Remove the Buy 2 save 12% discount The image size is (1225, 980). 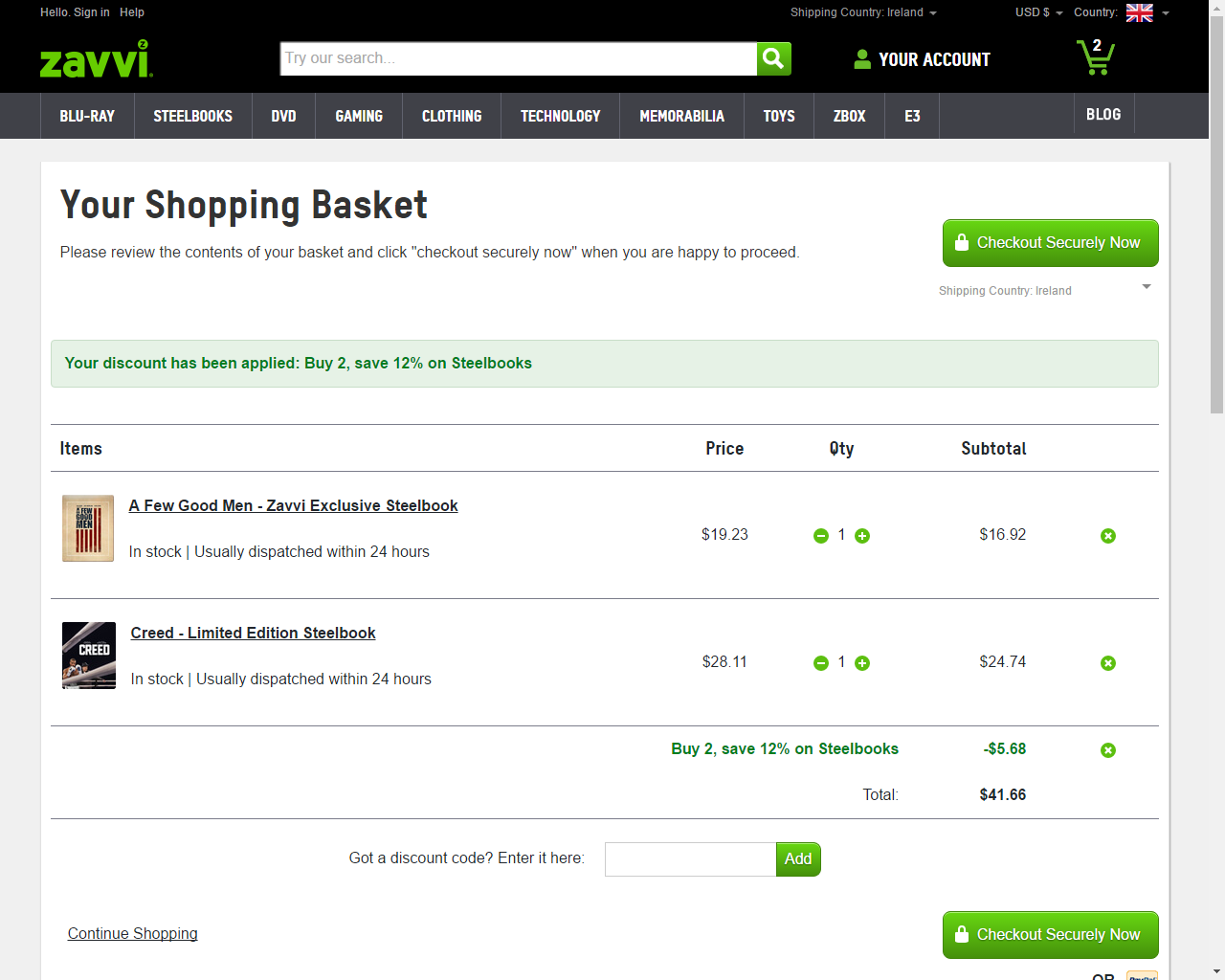pyautogui.click(x=1108, y=750)
